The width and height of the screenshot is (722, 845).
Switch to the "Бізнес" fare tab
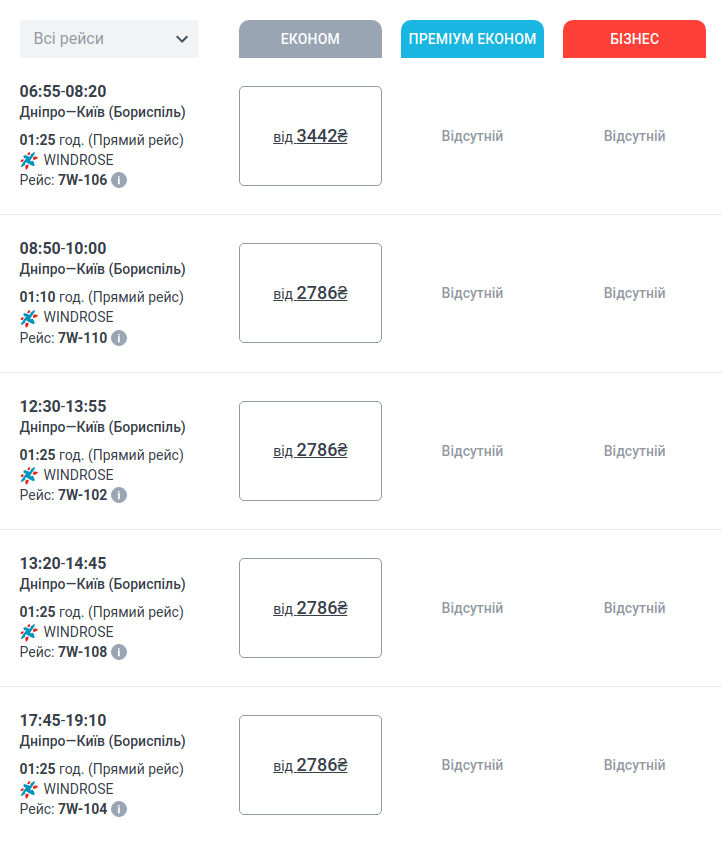click(x=634, y=39)
